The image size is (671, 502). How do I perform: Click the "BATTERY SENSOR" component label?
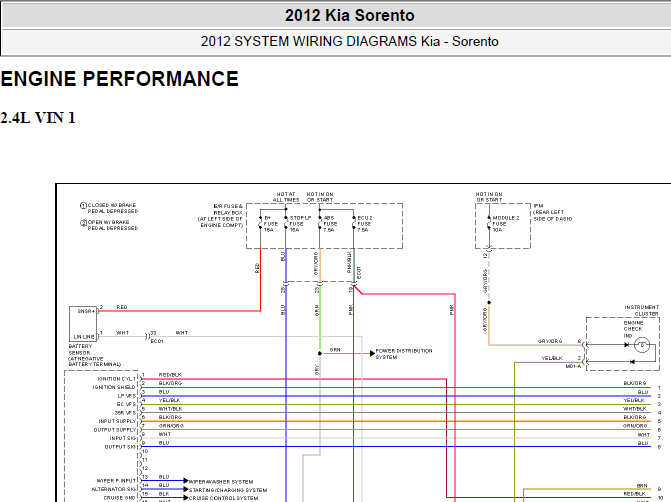click(x=95, y=355)
